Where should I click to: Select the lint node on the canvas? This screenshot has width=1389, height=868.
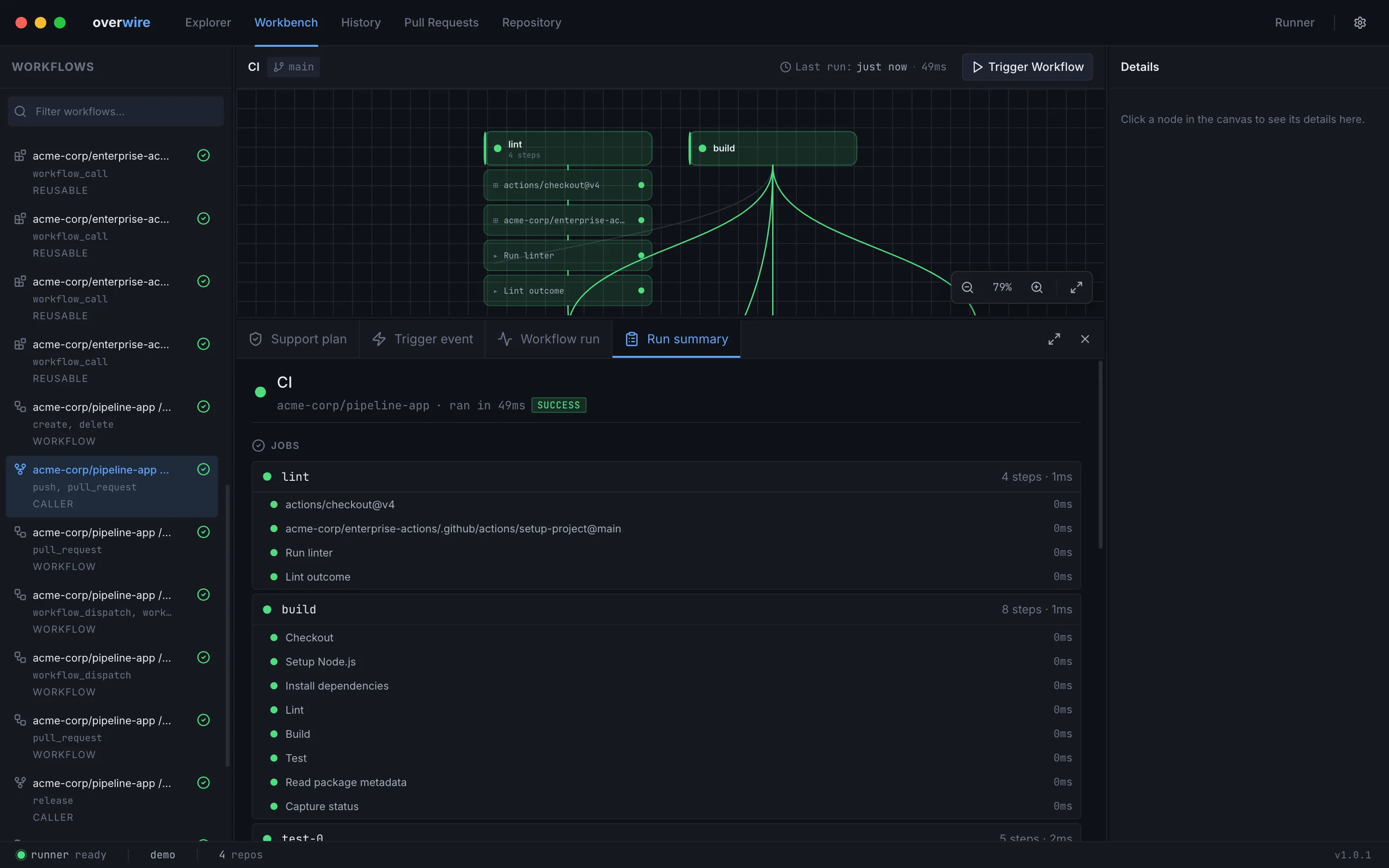[x=568, y=148]
